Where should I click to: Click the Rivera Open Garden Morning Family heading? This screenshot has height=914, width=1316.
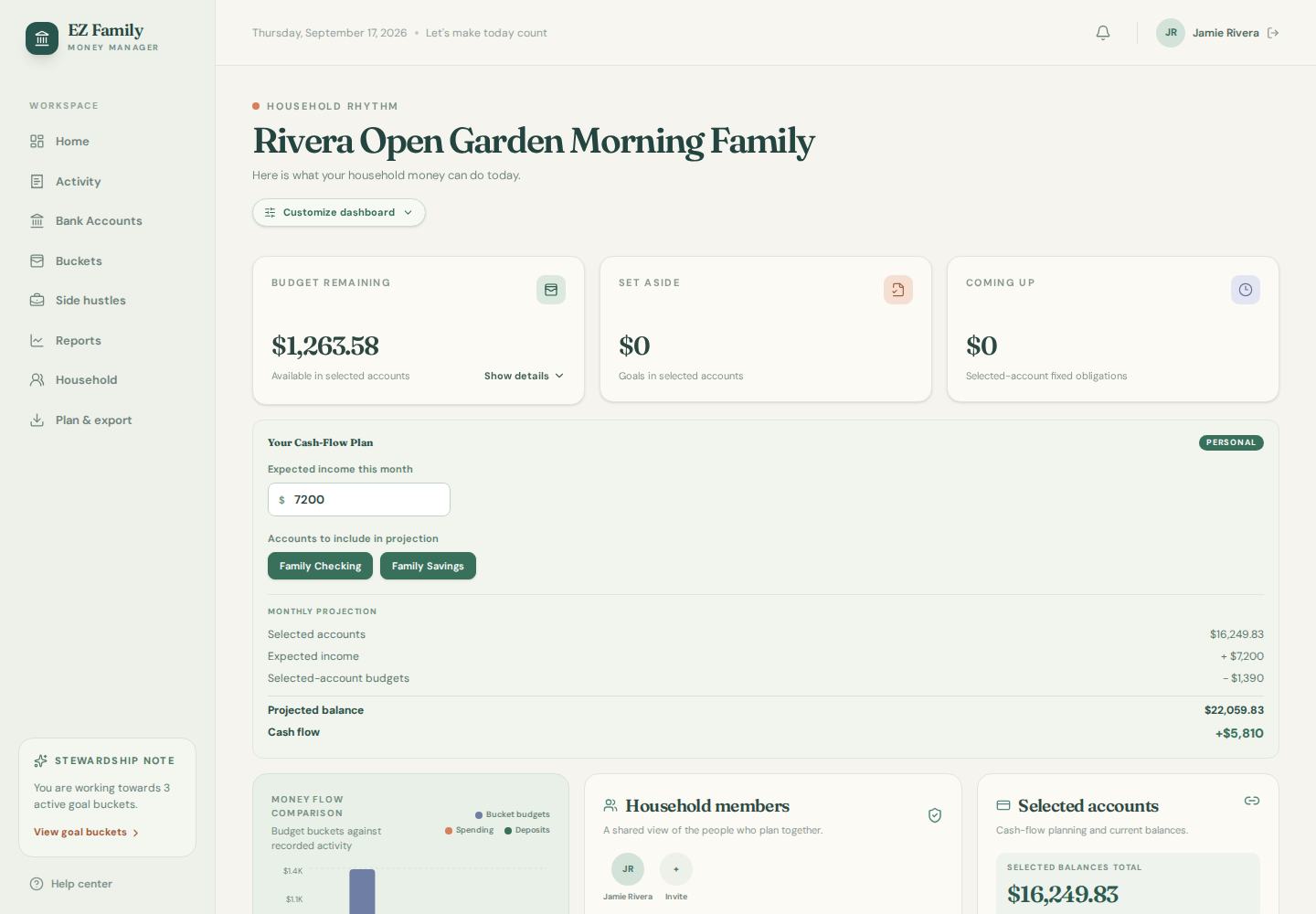click(534, 142)
